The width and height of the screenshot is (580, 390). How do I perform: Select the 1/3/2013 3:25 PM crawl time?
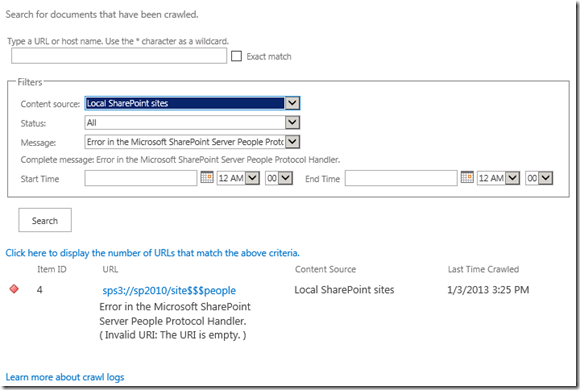[x=488, y=290]
